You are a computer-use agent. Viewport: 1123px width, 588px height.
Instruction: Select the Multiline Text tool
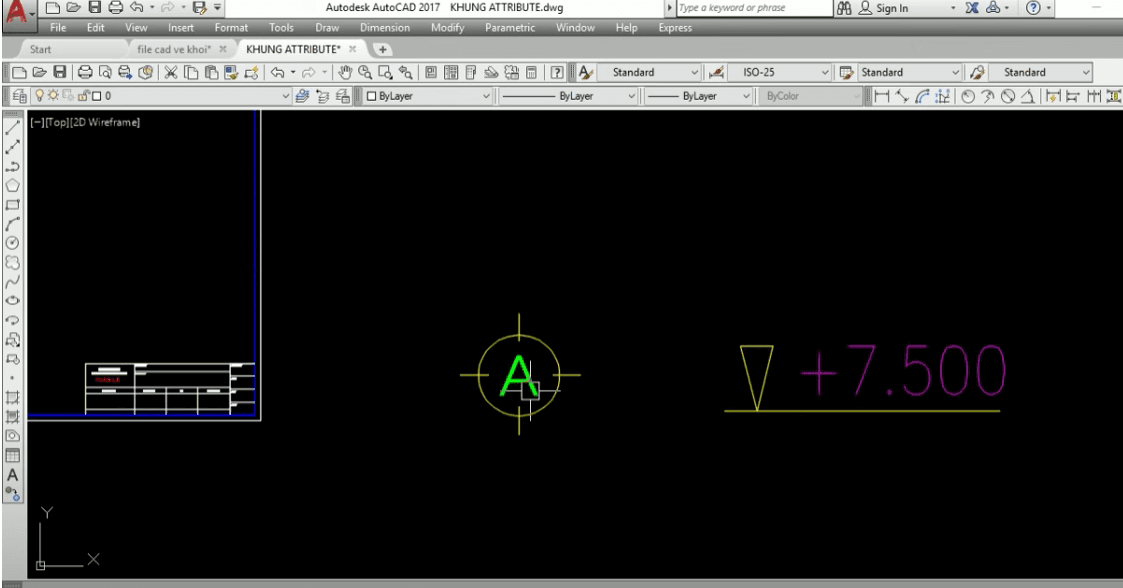point(12,475)
